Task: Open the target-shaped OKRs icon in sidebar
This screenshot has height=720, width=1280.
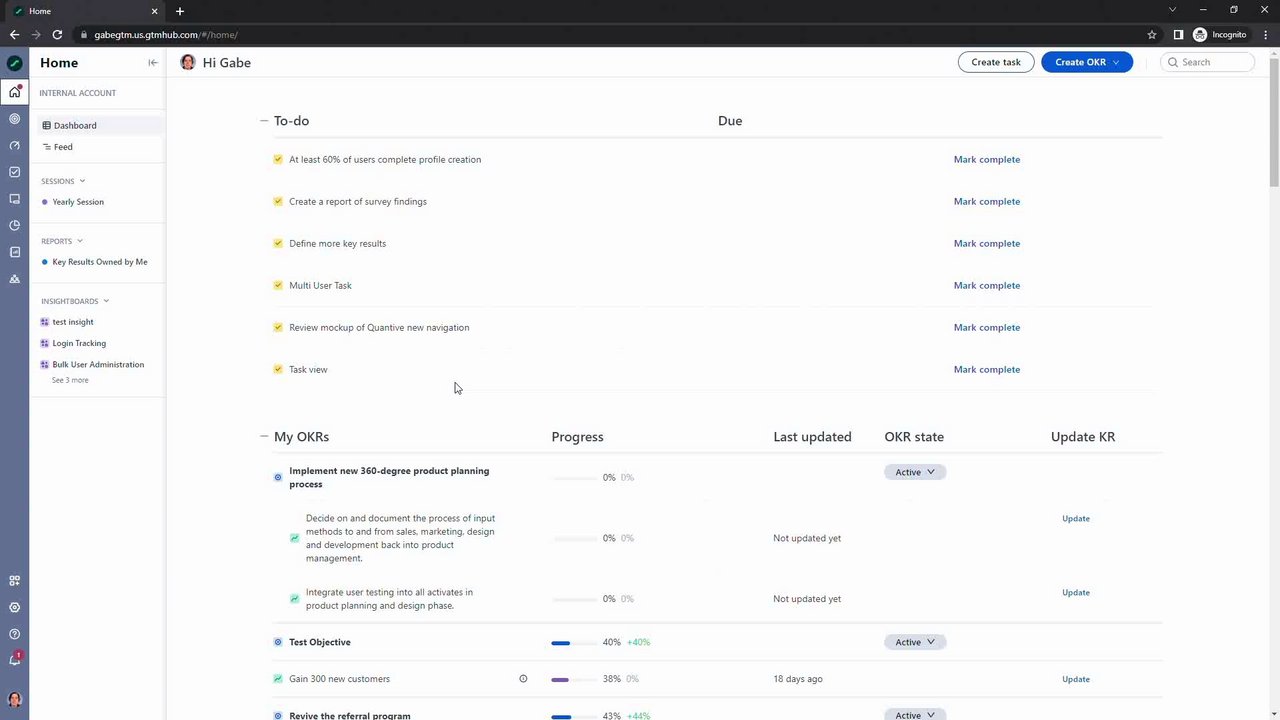Action: click(14, 119)
